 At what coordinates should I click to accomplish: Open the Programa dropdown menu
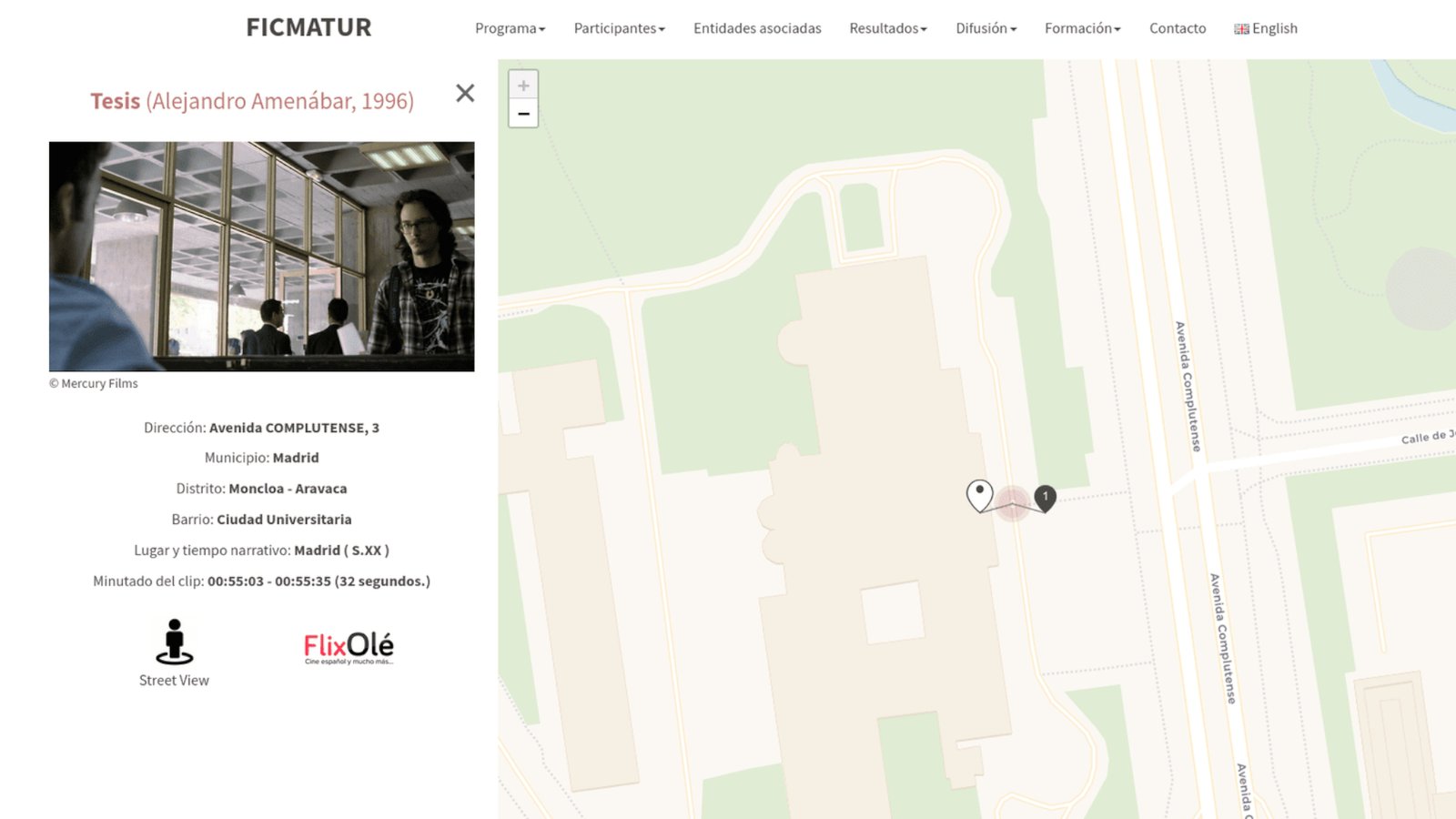pos(509,28)
